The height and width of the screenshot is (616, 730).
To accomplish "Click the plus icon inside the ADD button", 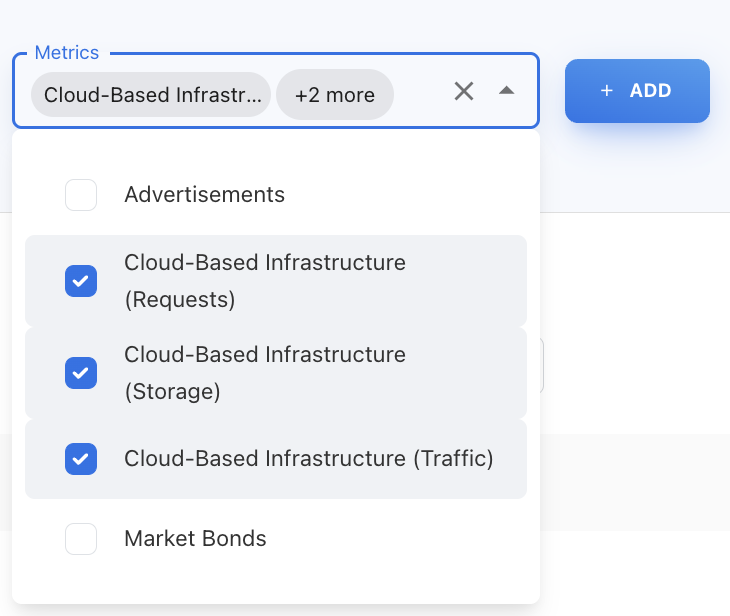I will [x=606, y=91].
